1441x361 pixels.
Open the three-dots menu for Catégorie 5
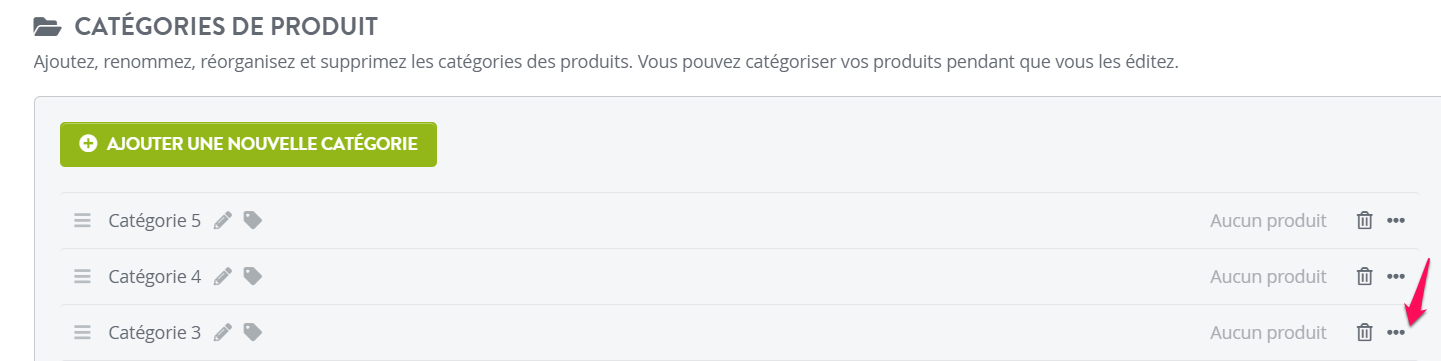point(1396,220)
